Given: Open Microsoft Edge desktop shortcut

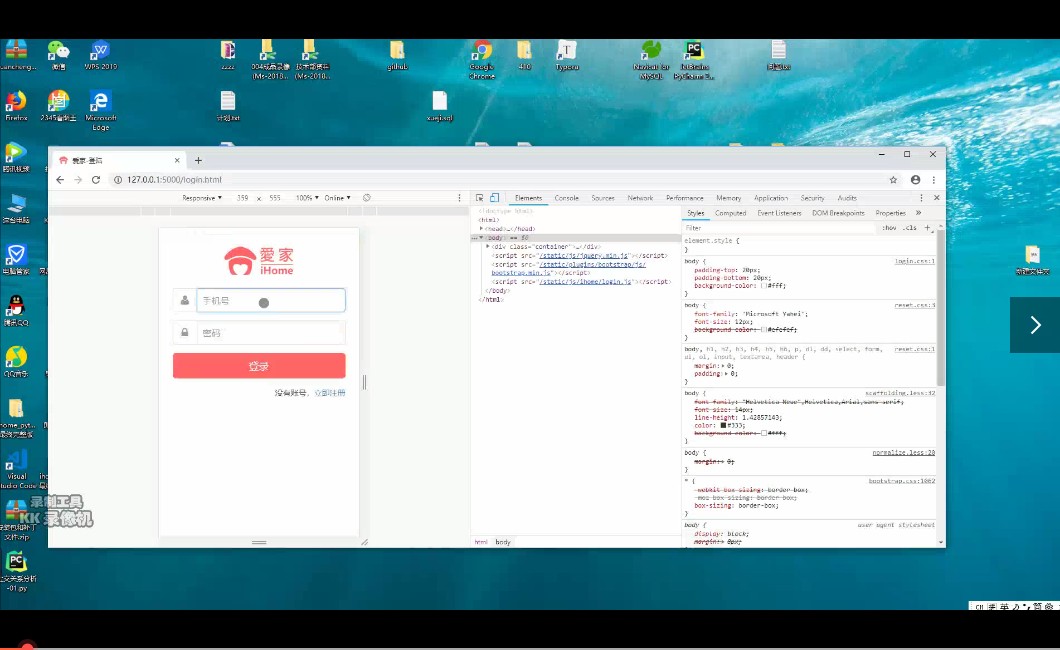Looking at the screenshot, I should click(100, 111).
